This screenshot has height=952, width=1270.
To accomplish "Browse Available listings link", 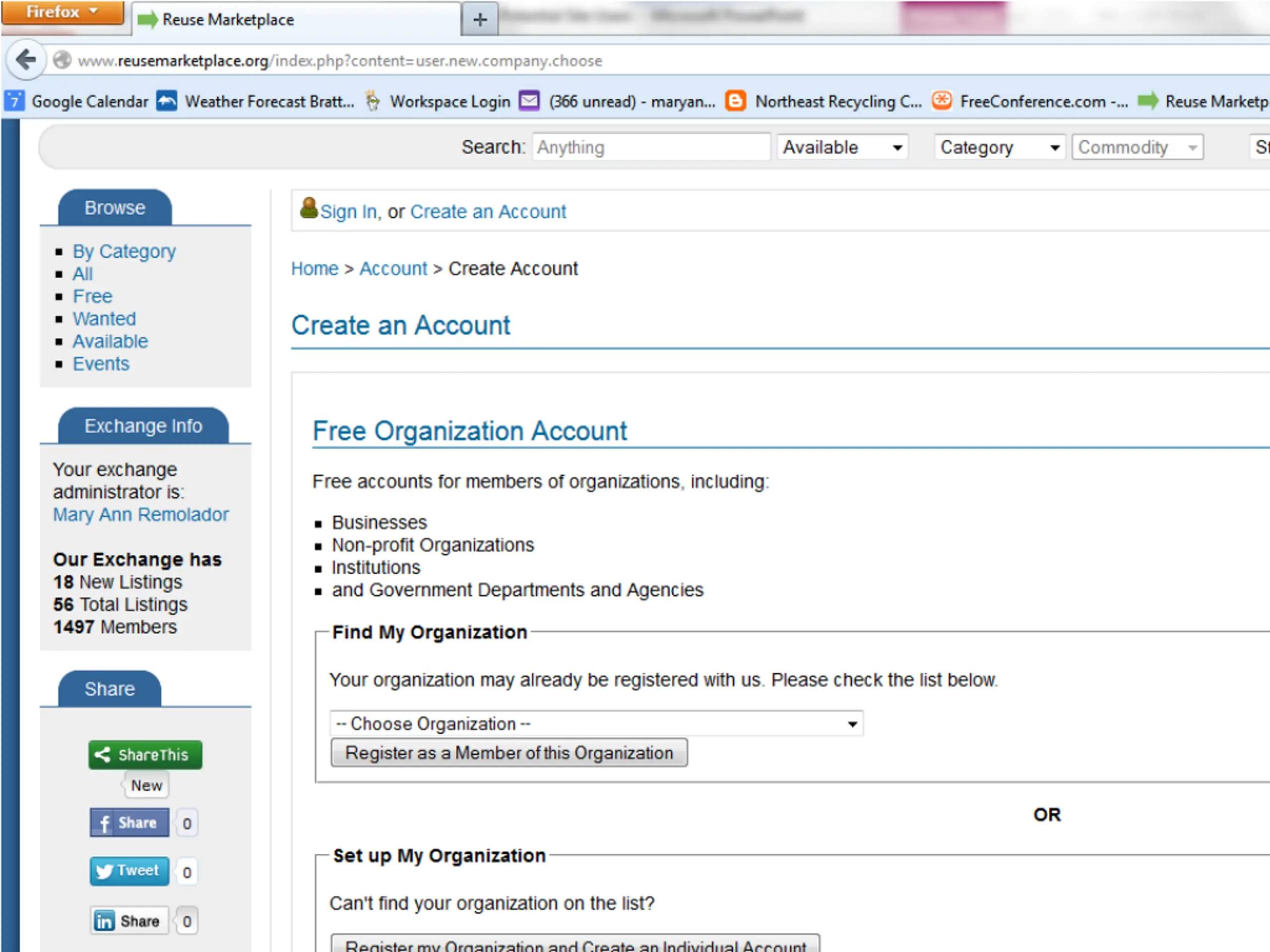I will coord(110,342).
